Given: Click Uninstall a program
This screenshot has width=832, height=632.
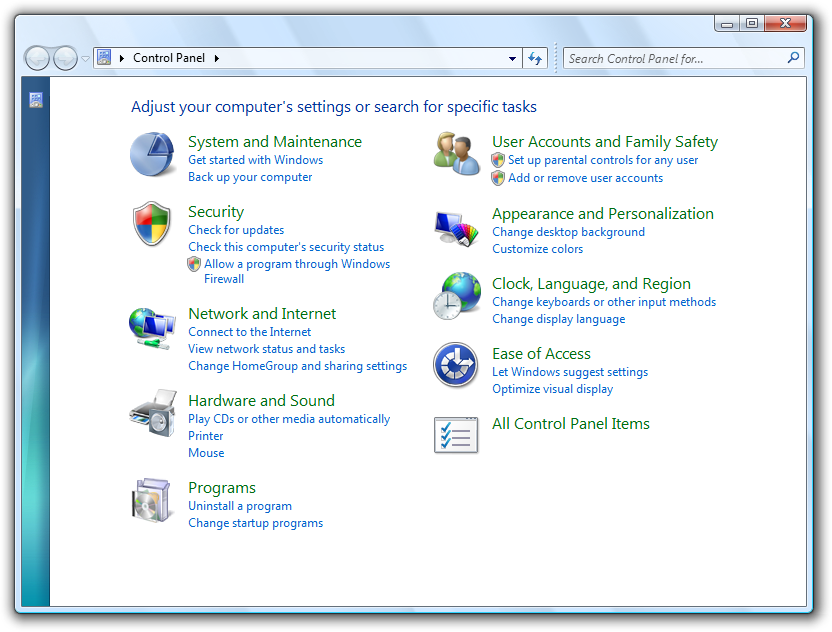Looking at the screenshot, I should pos(240,506).
